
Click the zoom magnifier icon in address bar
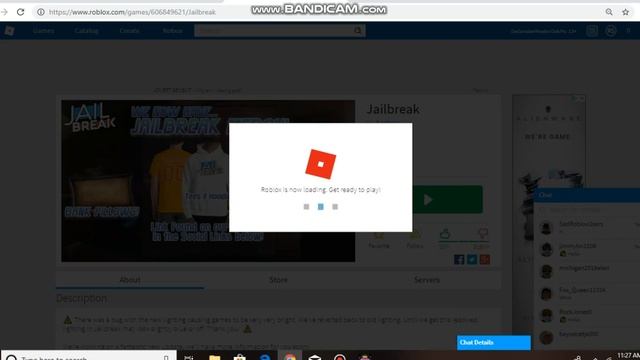click(x=609, y=12)
